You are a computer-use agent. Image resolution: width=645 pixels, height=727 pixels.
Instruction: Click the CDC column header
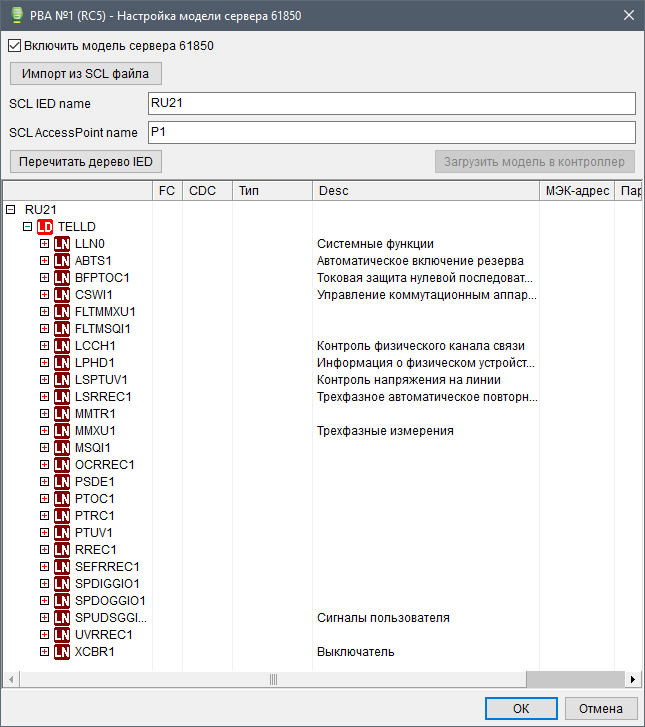[205, 190]
